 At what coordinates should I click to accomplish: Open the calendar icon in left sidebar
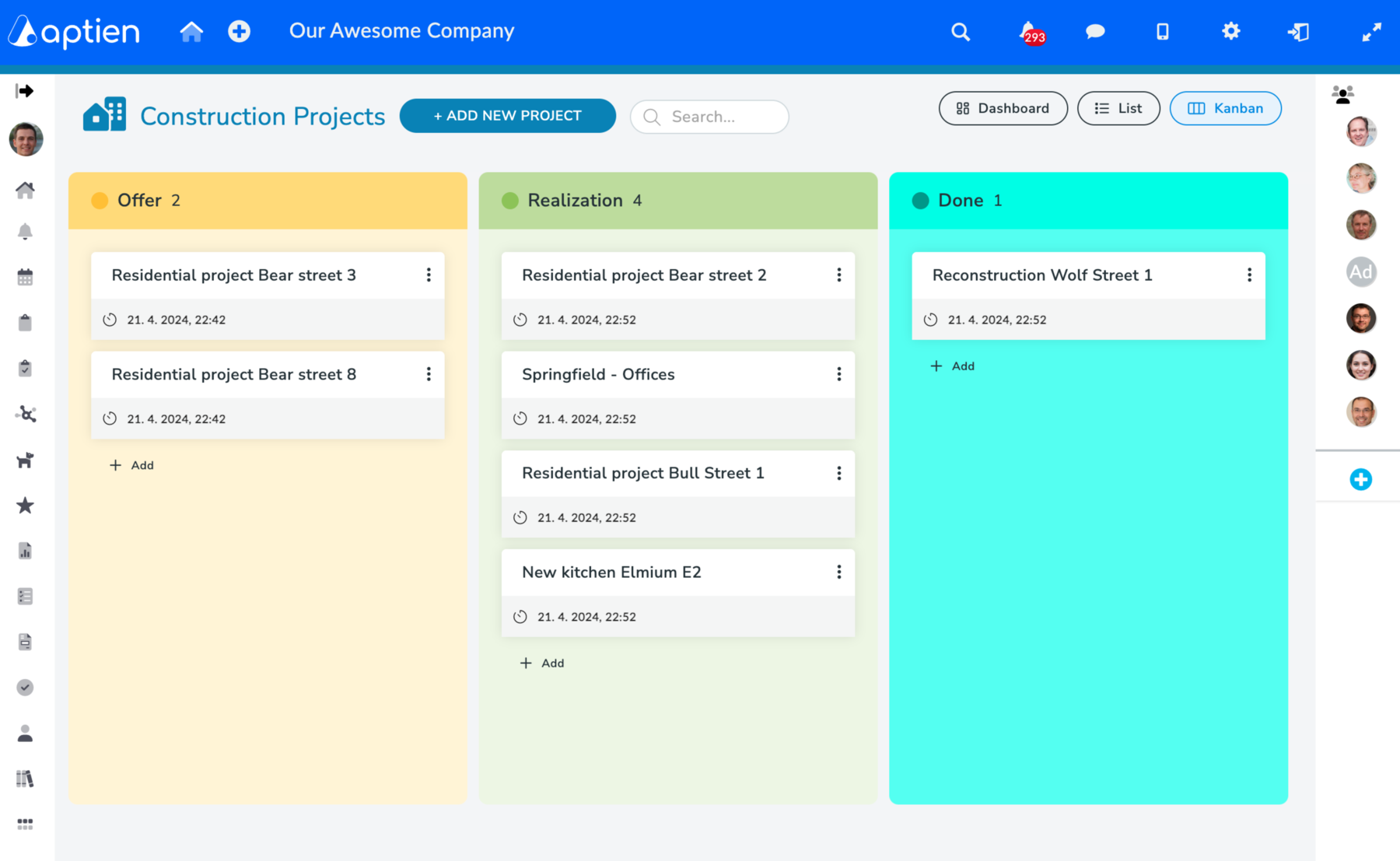point(25,278)
